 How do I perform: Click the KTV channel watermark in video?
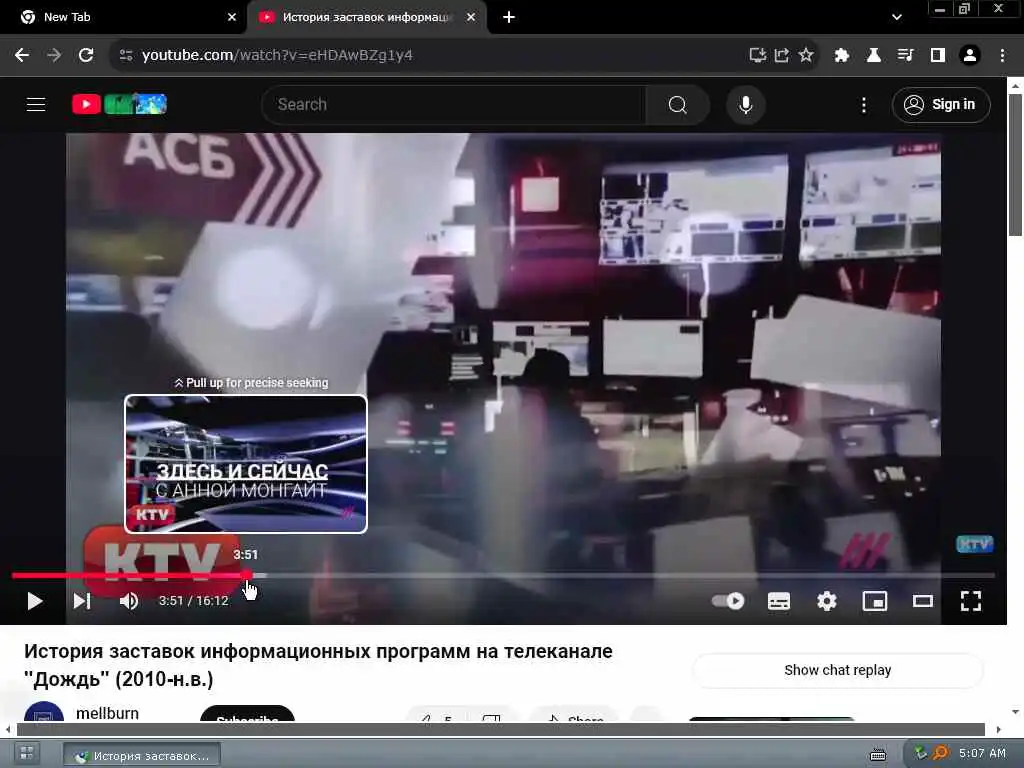974,544
